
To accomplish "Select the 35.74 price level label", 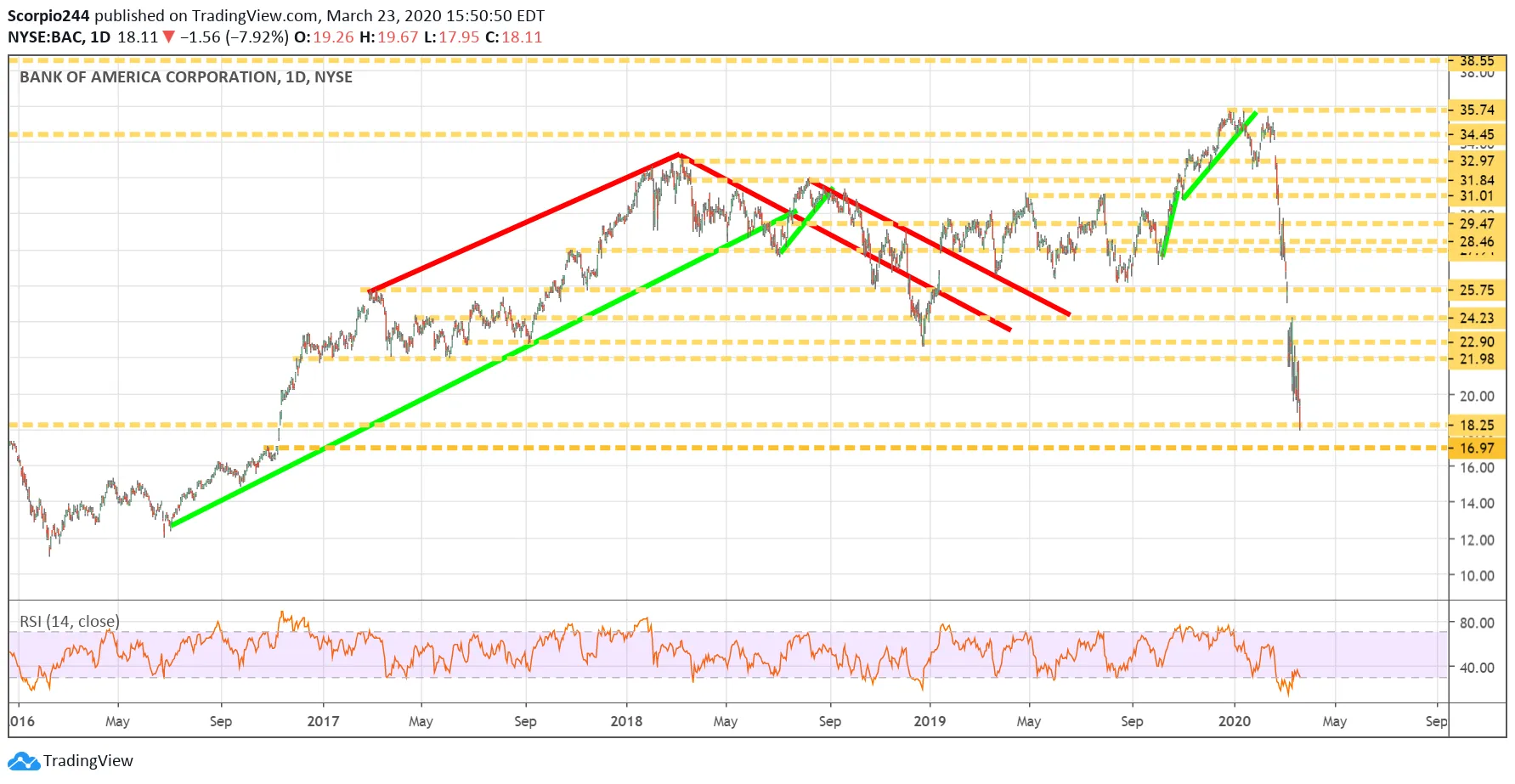I will click(1477, 110).
